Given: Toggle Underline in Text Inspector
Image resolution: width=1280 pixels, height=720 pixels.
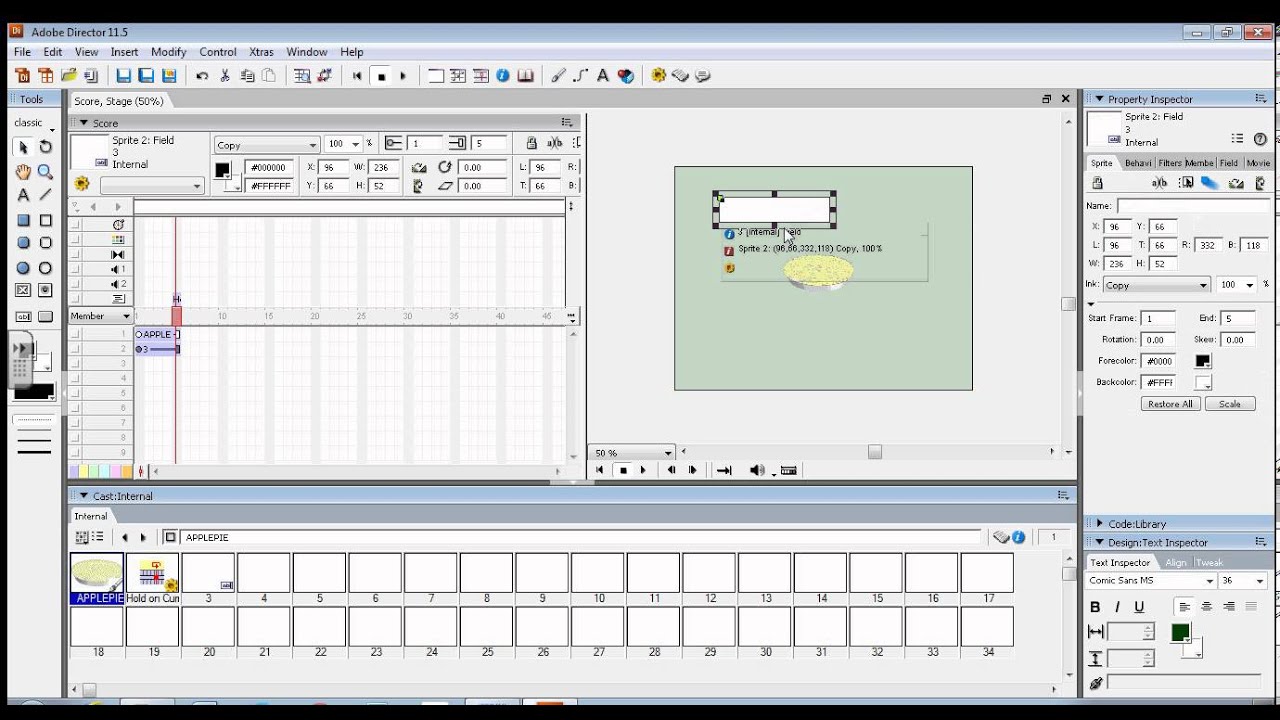Looking at the screenshot, I should 1139,607.
